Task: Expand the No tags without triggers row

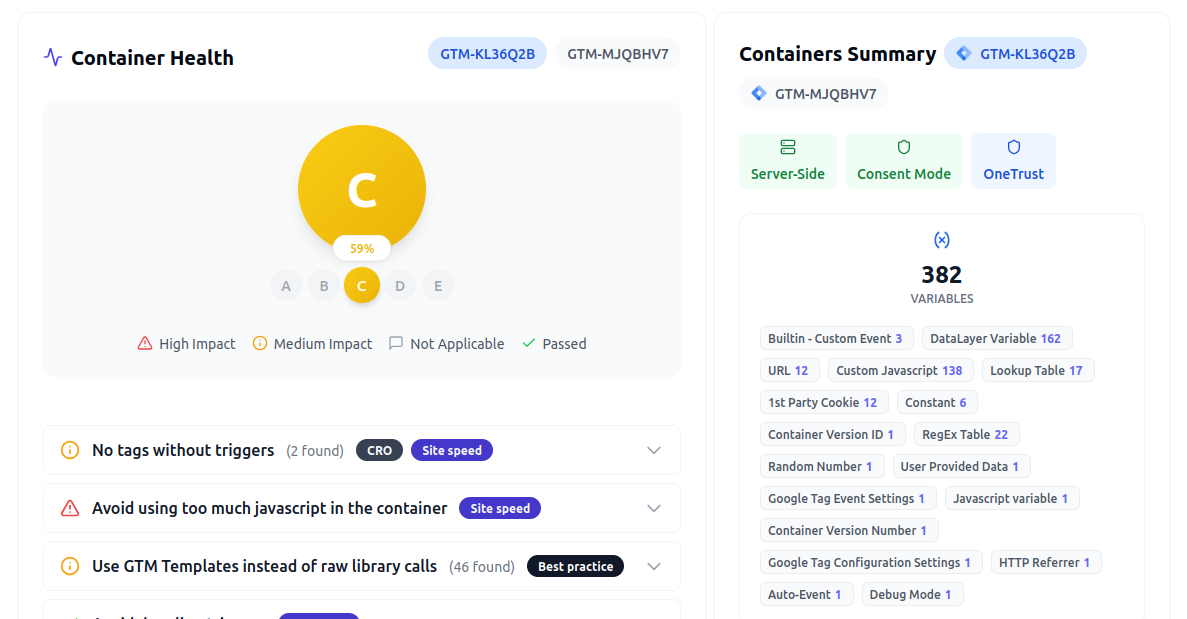Action: [x=655, y=450]
